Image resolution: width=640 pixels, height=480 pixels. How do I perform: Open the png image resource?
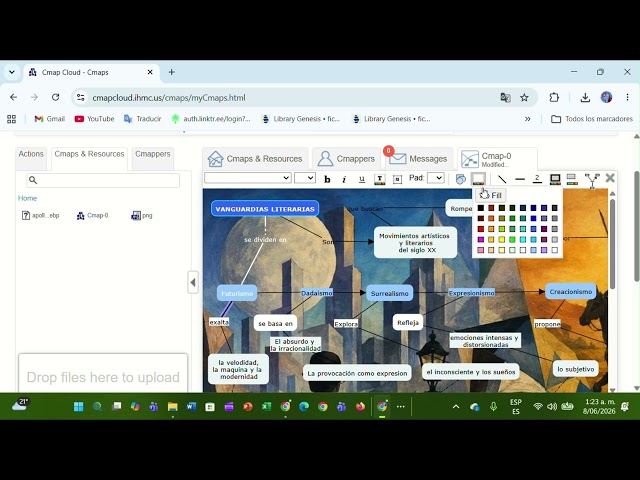pos(142,216)
